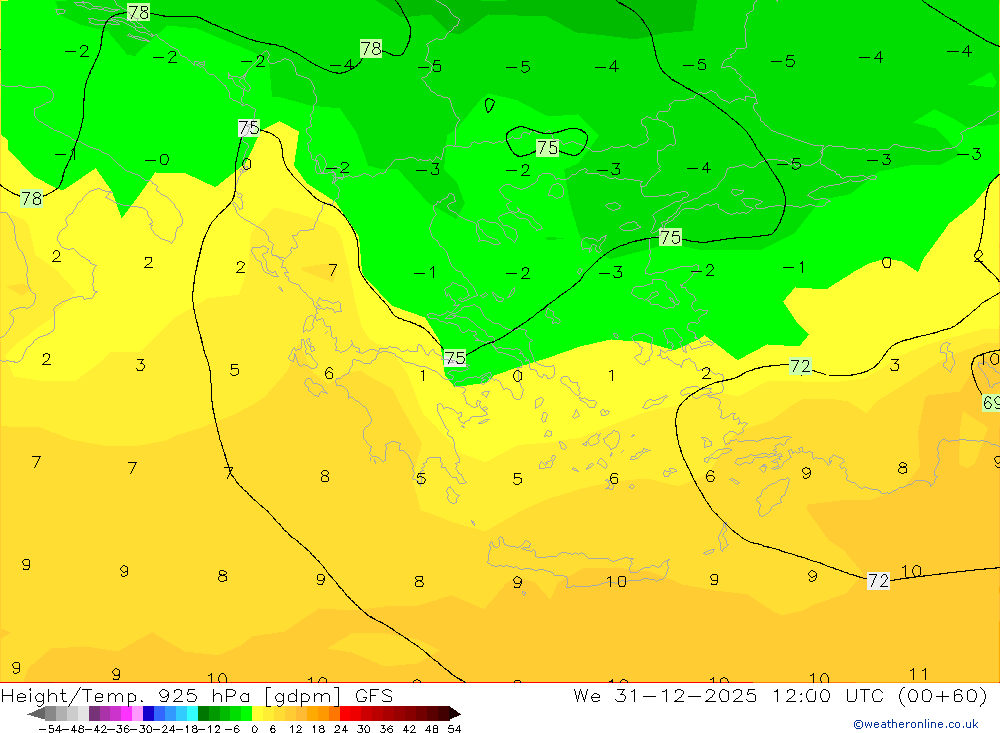Viewport: 1000px width, 733px height.
Task: Click the '11' temperature value
Action: [x=918, y=674]
